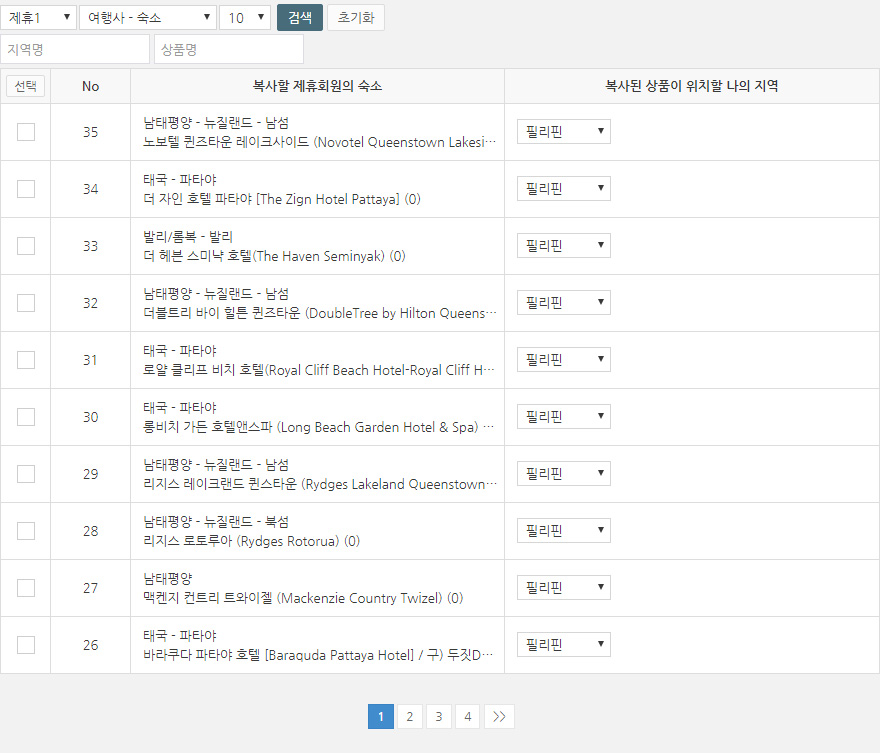Go to pagination page 2
The height and width of the screenshot is (753, 880).
[410, 717]
